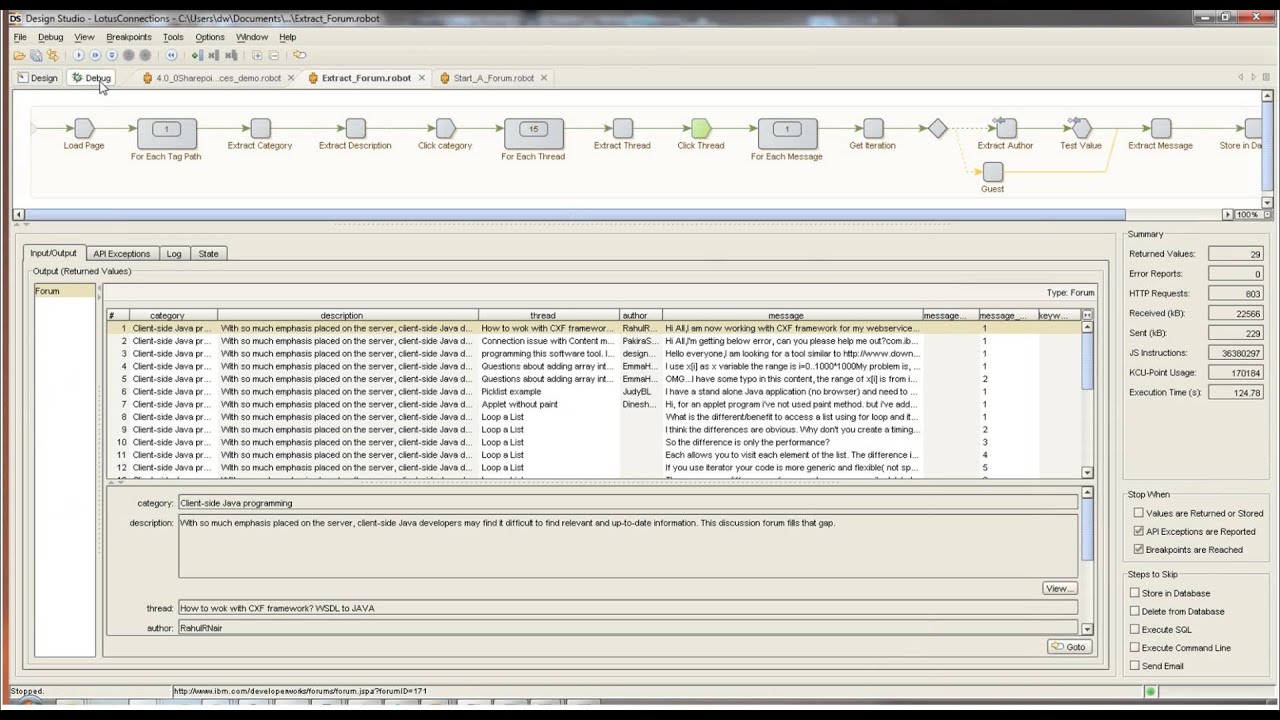Click the greyed-out Stop toolbar icon
This screenshot has height=720, width=1280.
click(x=145, y=55)
